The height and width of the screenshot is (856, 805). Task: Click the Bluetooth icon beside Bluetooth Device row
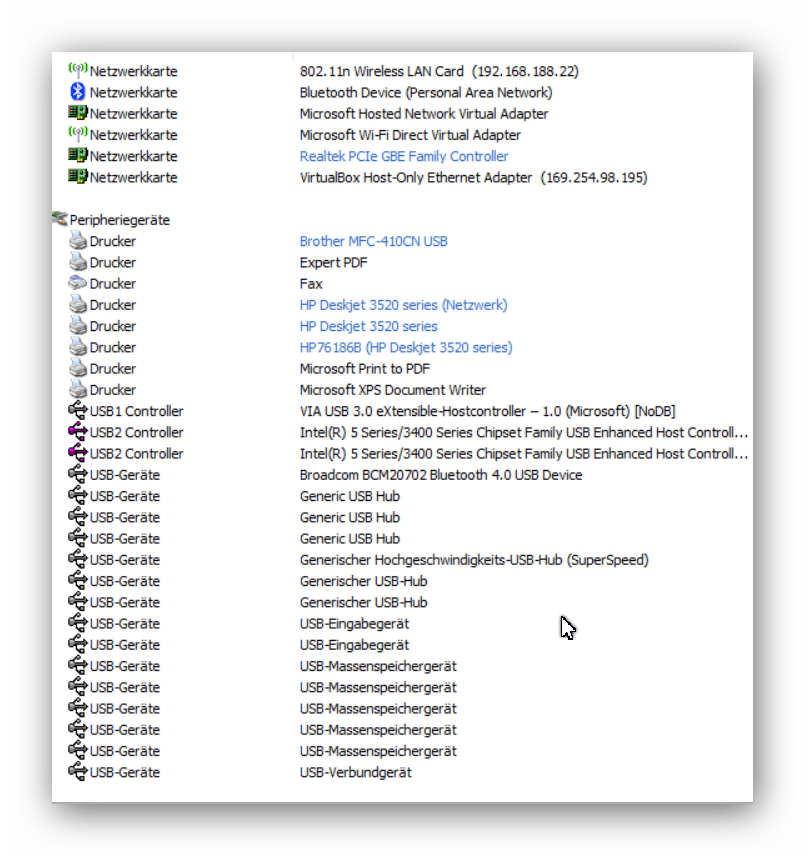pyautogui.click(x=77, y=91)
